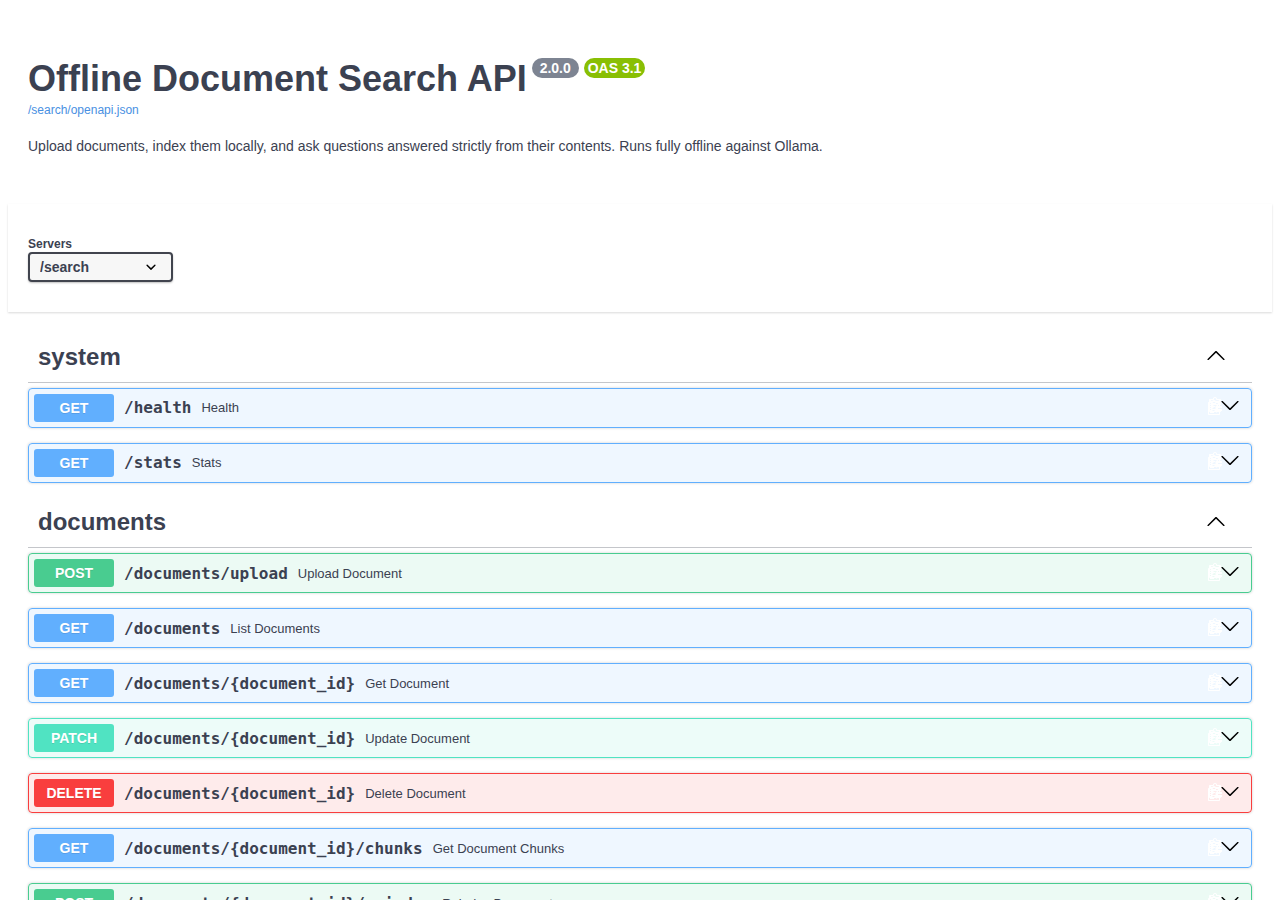Click the GET badge for Get Document

74,683
